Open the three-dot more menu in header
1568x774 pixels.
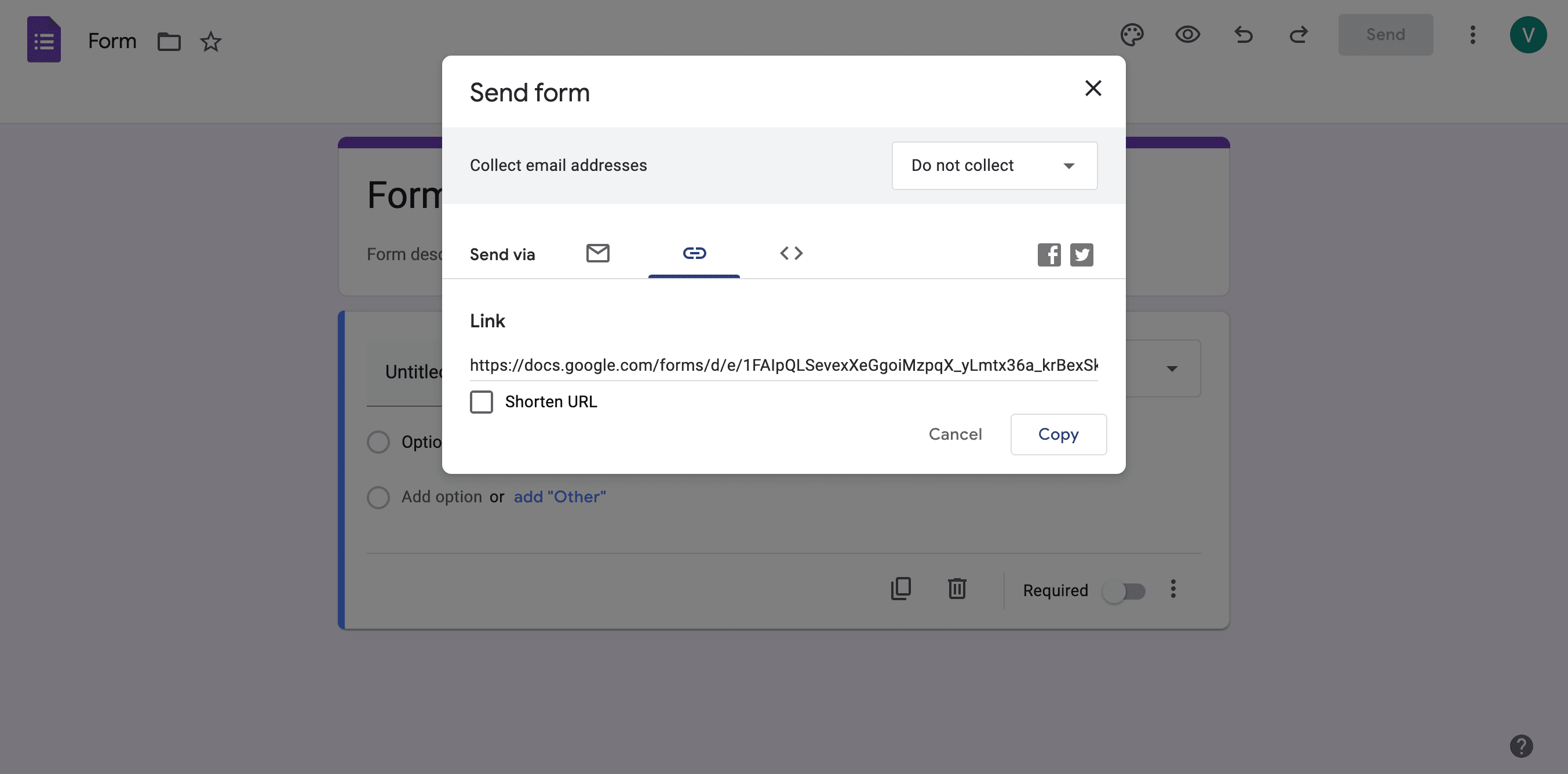[x=1472, y=35]
